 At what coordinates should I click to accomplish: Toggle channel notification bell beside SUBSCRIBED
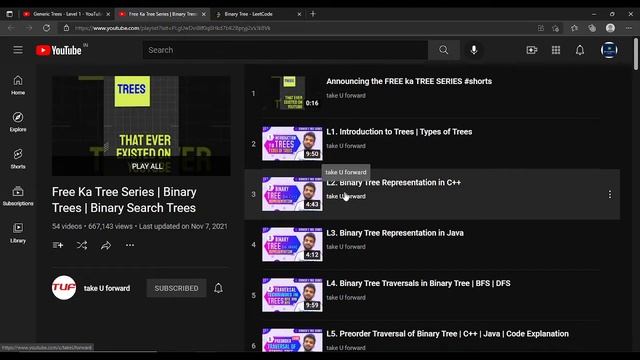point(218,288)
